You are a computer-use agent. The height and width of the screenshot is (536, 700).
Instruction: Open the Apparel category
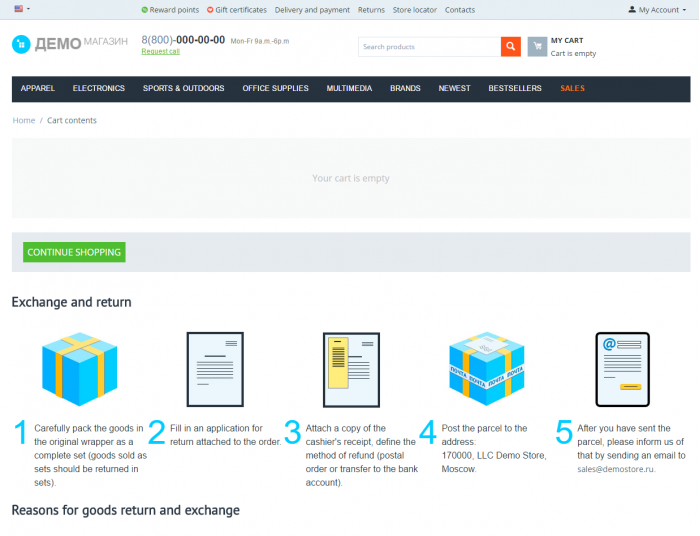click(38, 88)
